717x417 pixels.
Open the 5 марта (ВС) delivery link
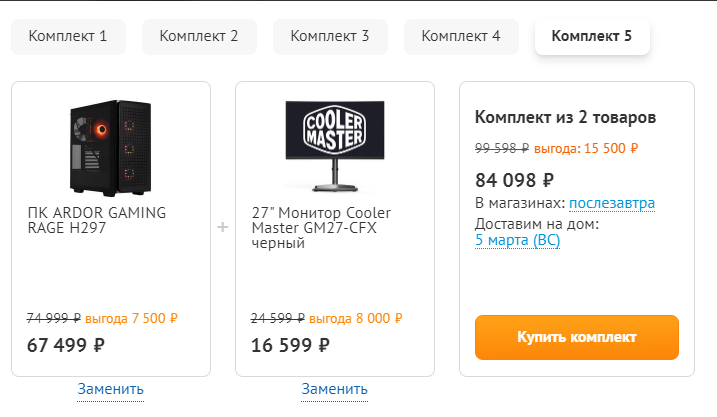(x=517, y=240)
